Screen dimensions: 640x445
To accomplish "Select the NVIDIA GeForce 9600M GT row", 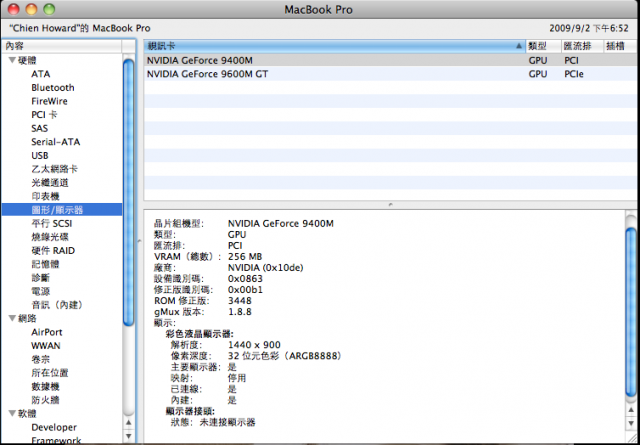I will click(391, 74).
